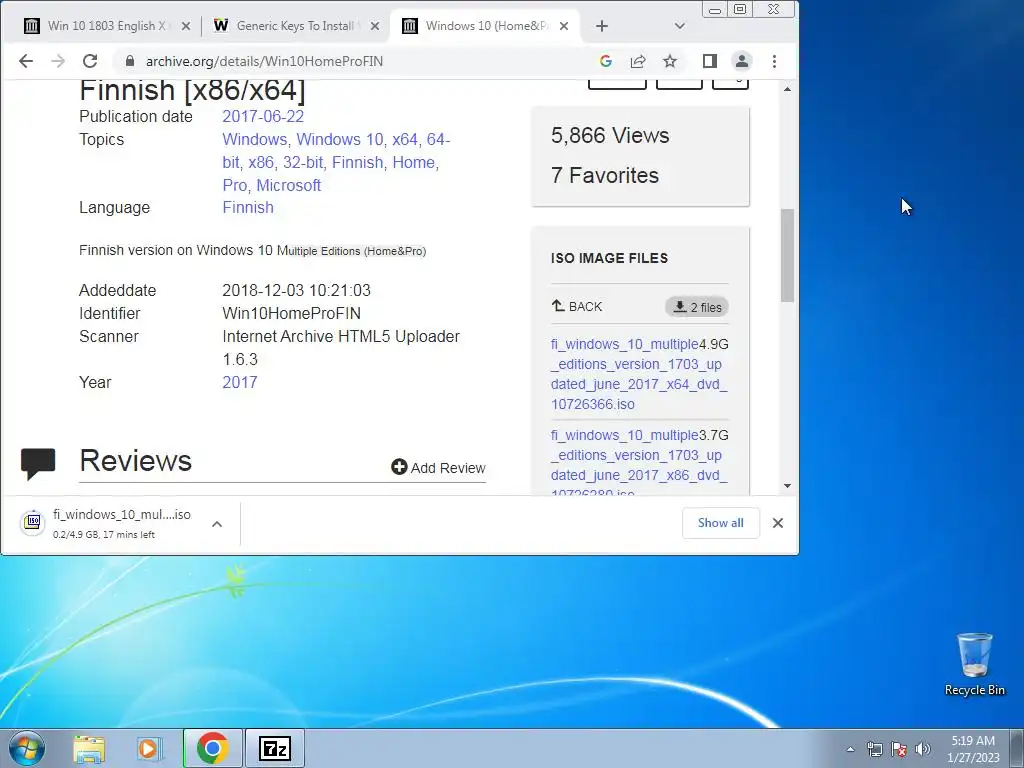The width and height of the screenshot is (1024, 768).
Task: Click the Add Review button
Action: (438, 468)
